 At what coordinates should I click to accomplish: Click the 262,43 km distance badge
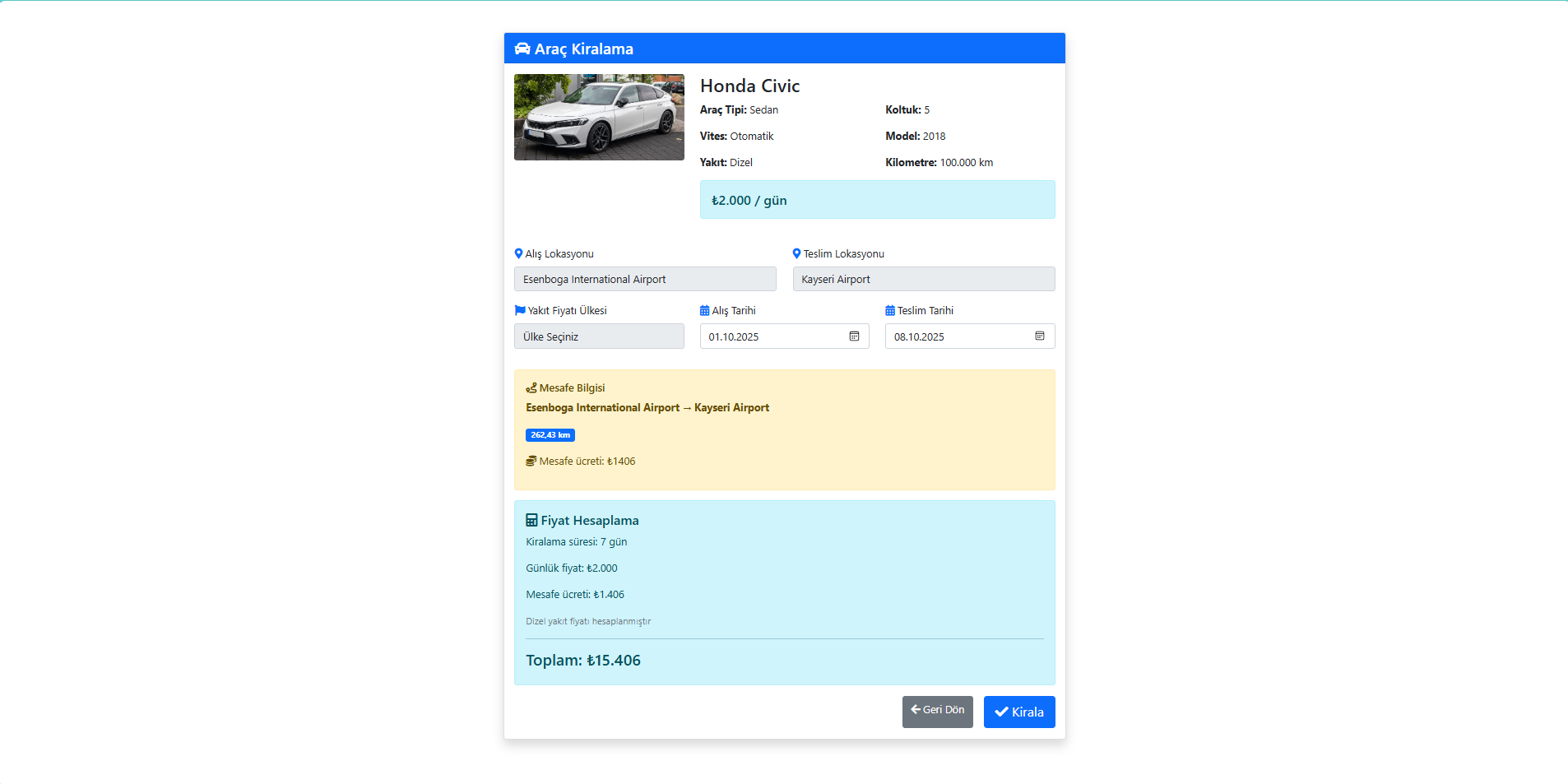pyautogui.click(x=550, y=435)
